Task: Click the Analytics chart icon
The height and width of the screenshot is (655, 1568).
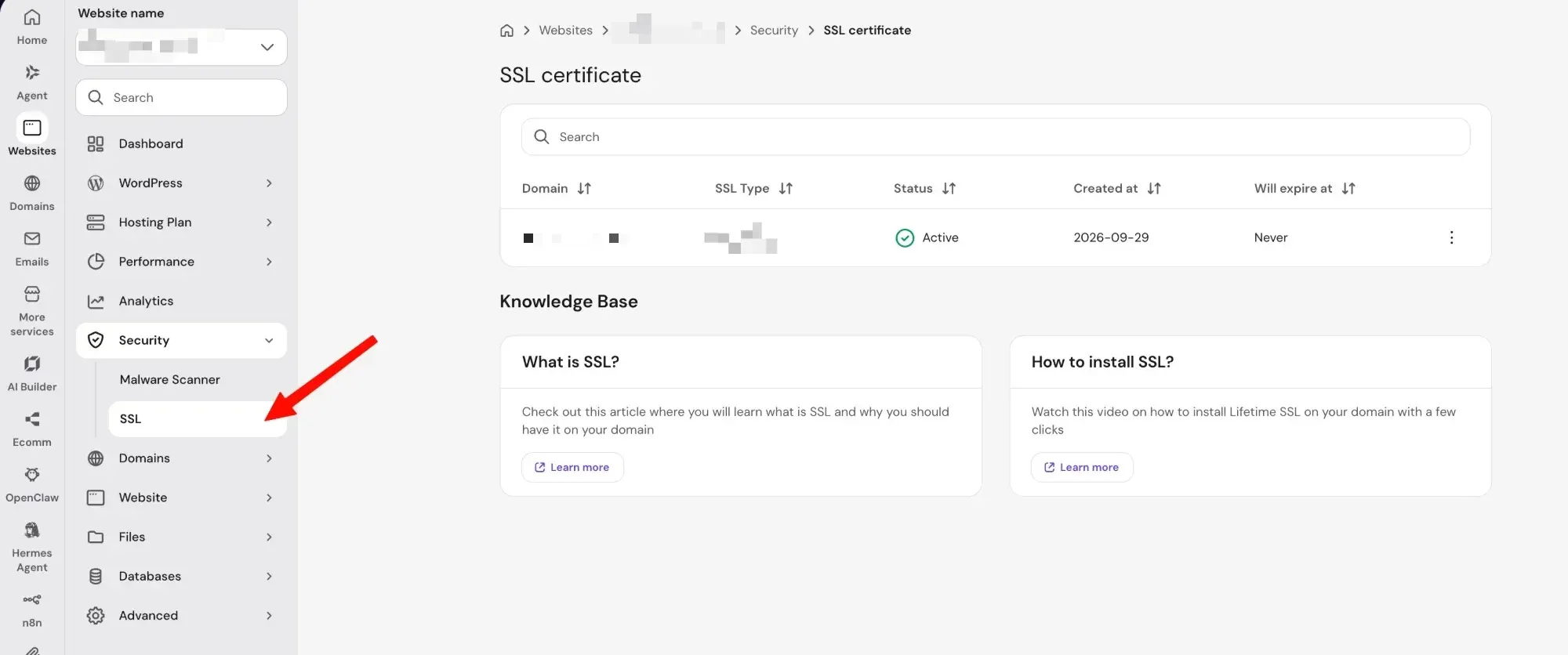Action: coord(96,302)
